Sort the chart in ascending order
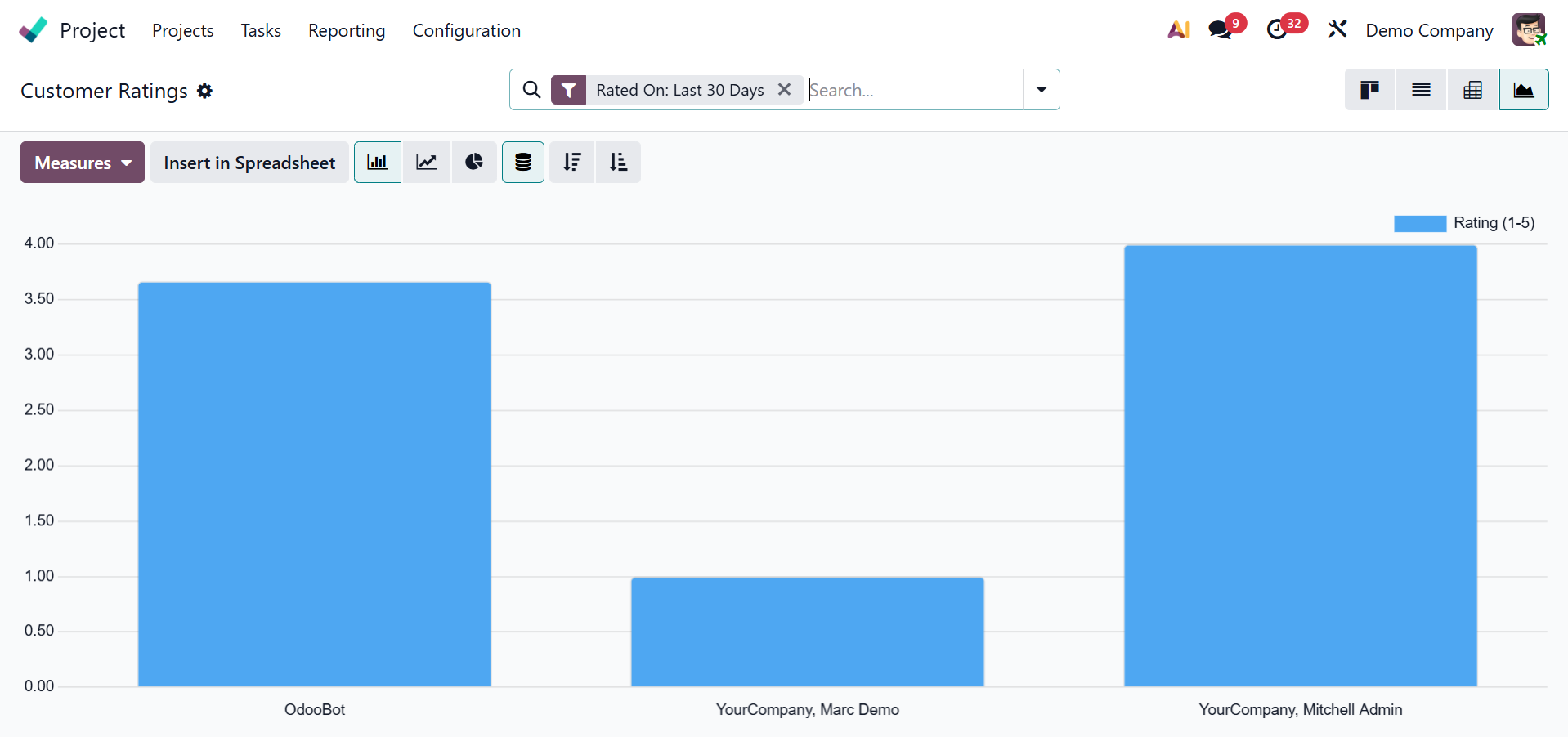1568x737 pixels. (x=619, y=162)
